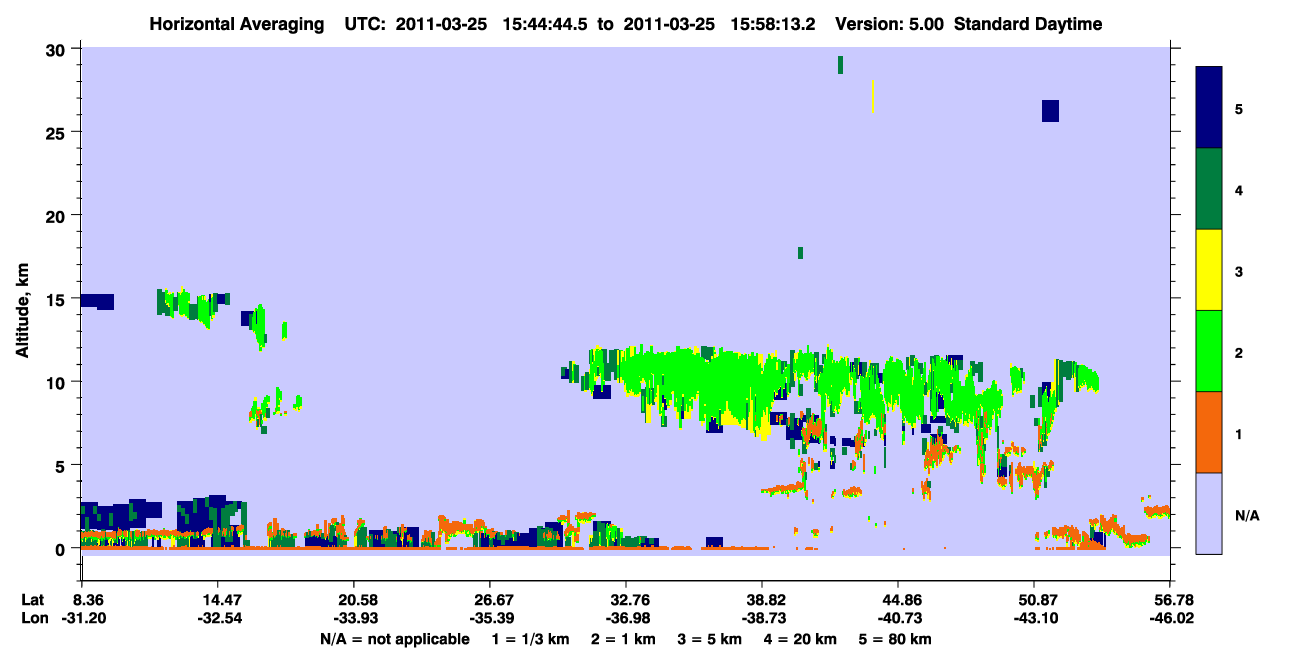This screenshot has width=1300, height=667.
Task: Click the bright green color bar segment 2
Action: coord(1209,351)
